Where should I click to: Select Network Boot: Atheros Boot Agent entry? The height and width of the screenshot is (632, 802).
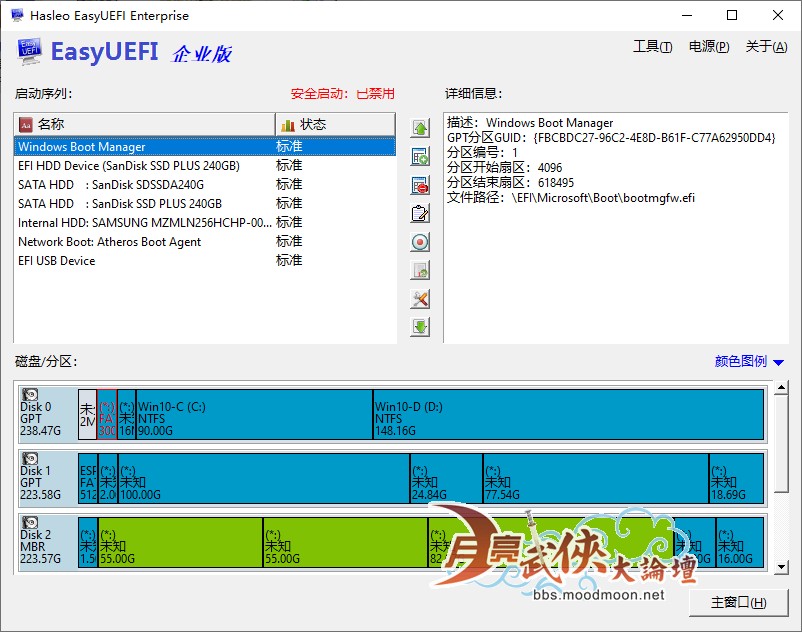[205, 241]
